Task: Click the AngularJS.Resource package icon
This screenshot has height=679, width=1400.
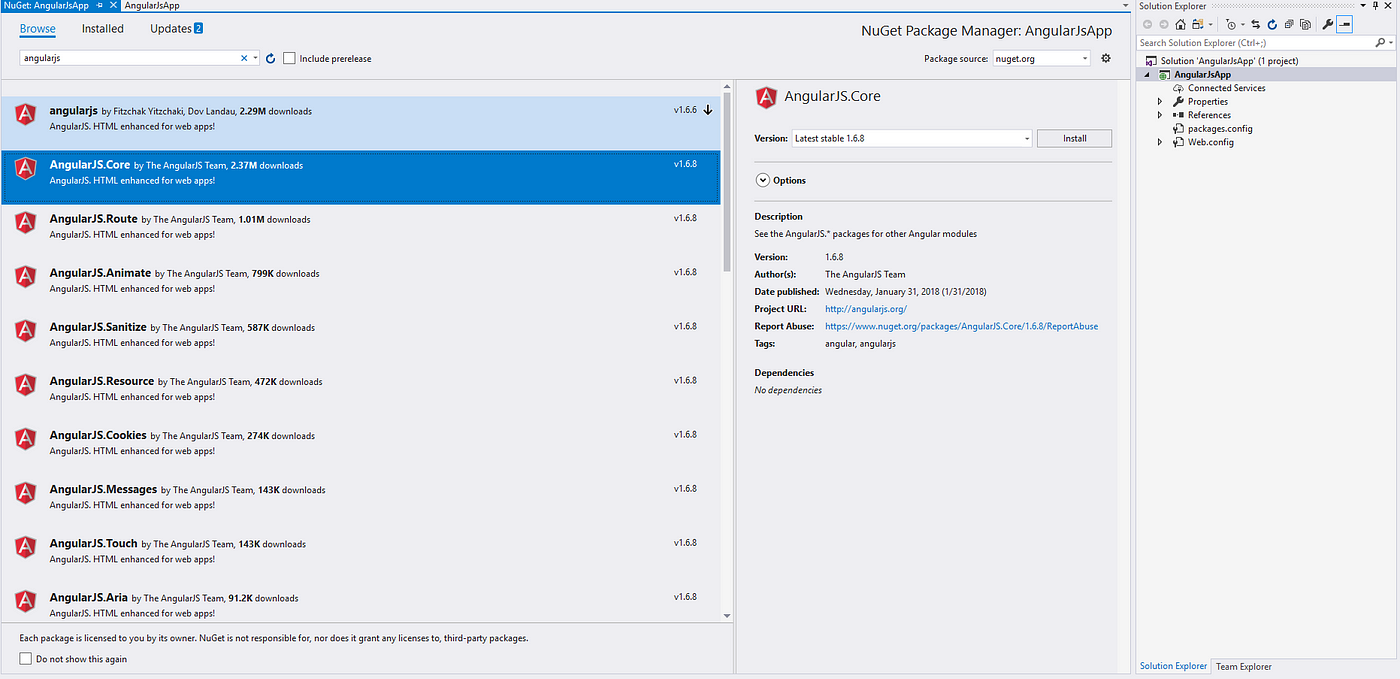Action: click(x=26, y=385)
